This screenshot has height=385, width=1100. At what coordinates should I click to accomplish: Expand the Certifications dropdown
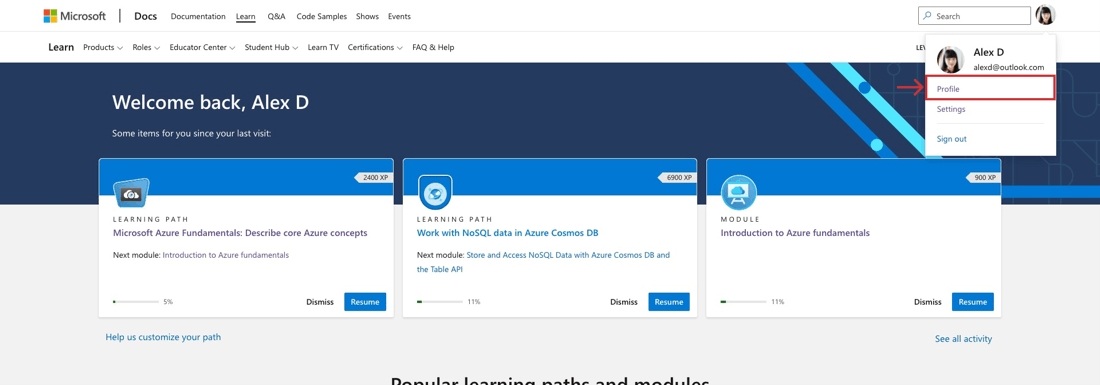click(375, 48)
